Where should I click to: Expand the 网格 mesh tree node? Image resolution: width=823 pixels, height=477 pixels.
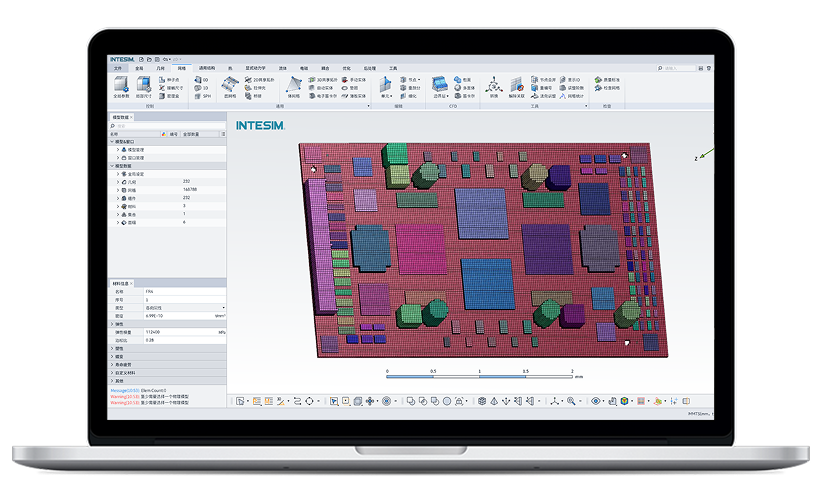(x=118, y=189)
